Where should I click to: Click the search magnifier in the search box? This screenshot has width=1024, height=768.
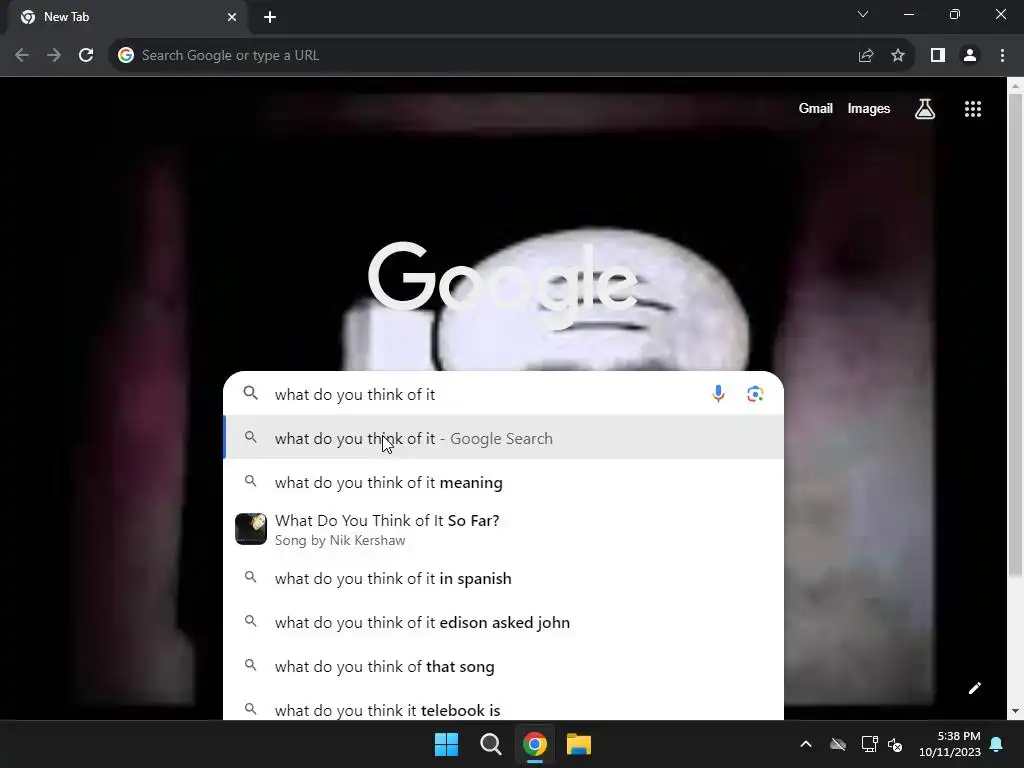point(251,393)
